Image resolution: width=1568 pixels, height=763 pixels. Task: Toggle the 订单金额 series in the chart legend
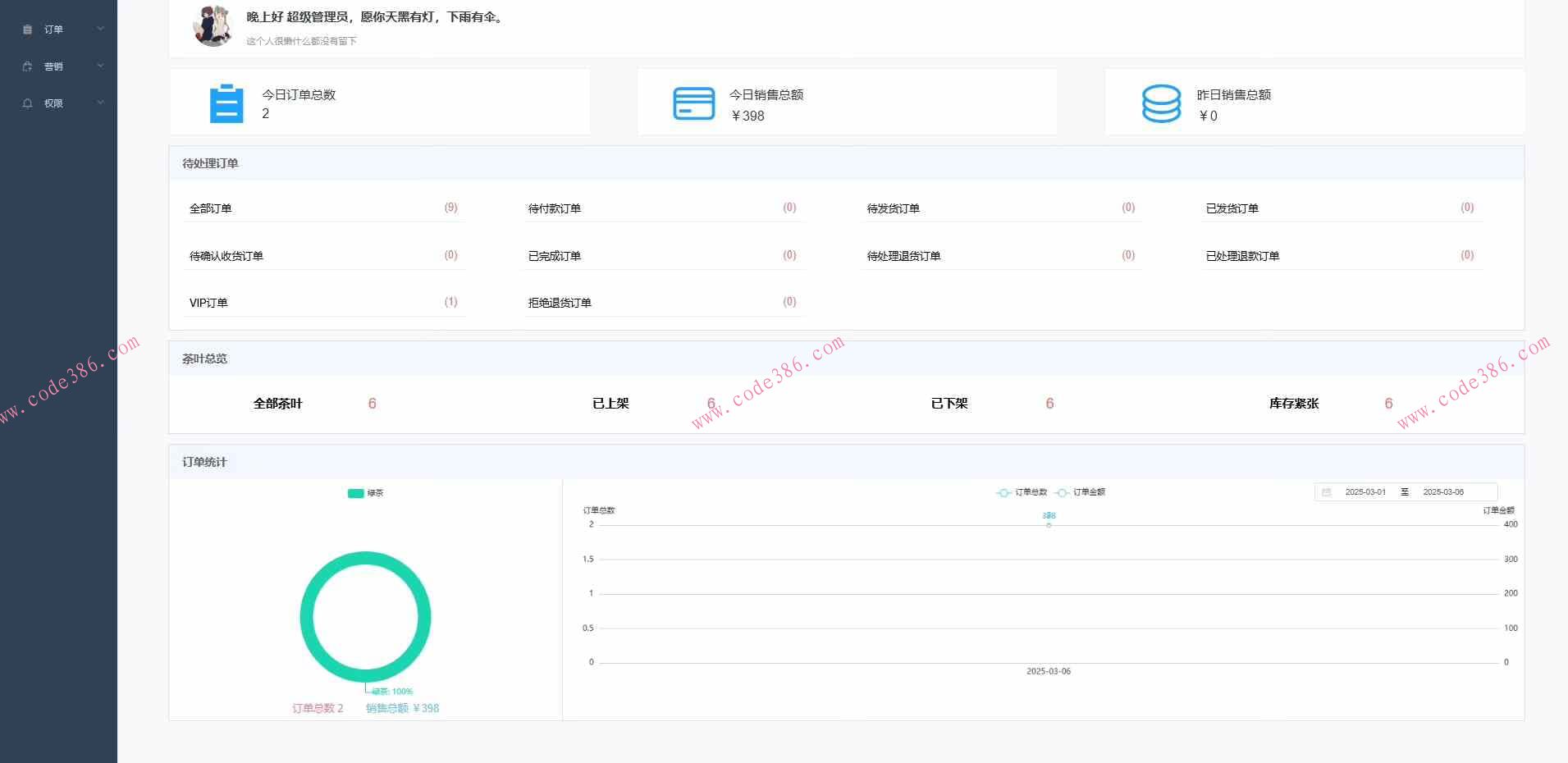tap(1081, 492)
